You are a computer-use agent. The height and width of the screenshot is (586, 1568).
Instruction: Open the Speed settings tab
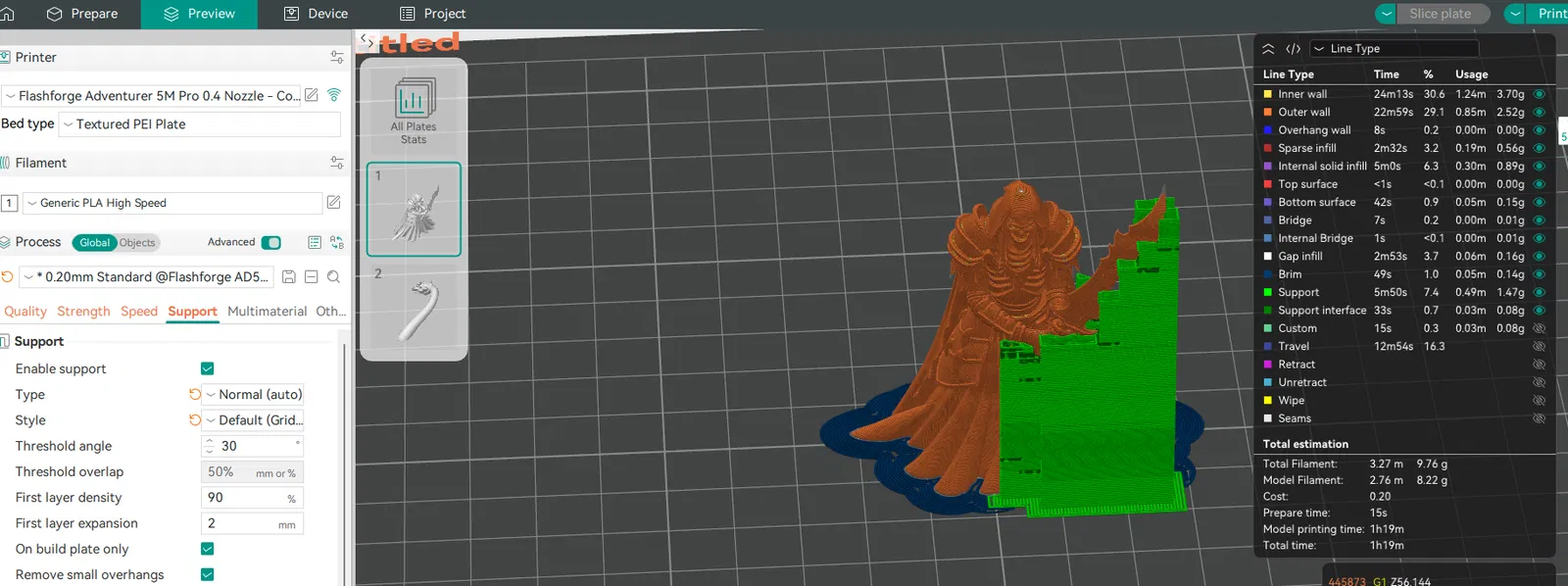click(x=139, y=312)
